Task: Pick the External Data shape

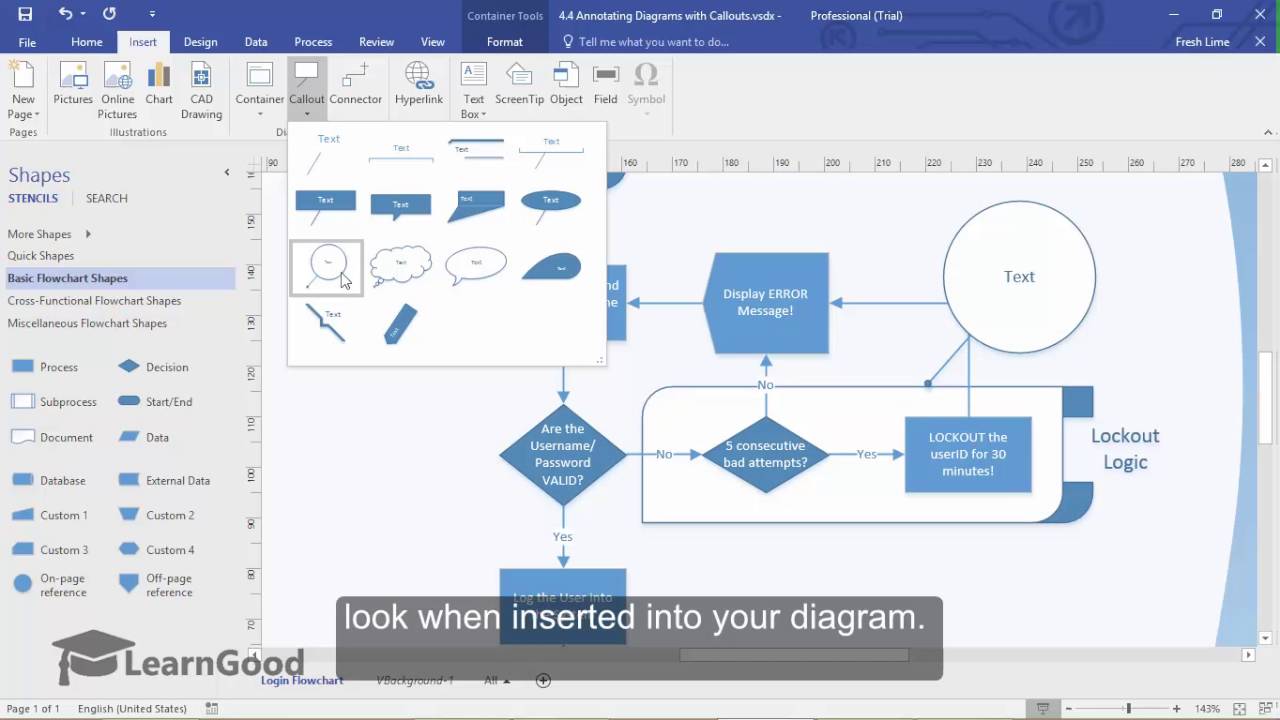Action: [164, 480]
